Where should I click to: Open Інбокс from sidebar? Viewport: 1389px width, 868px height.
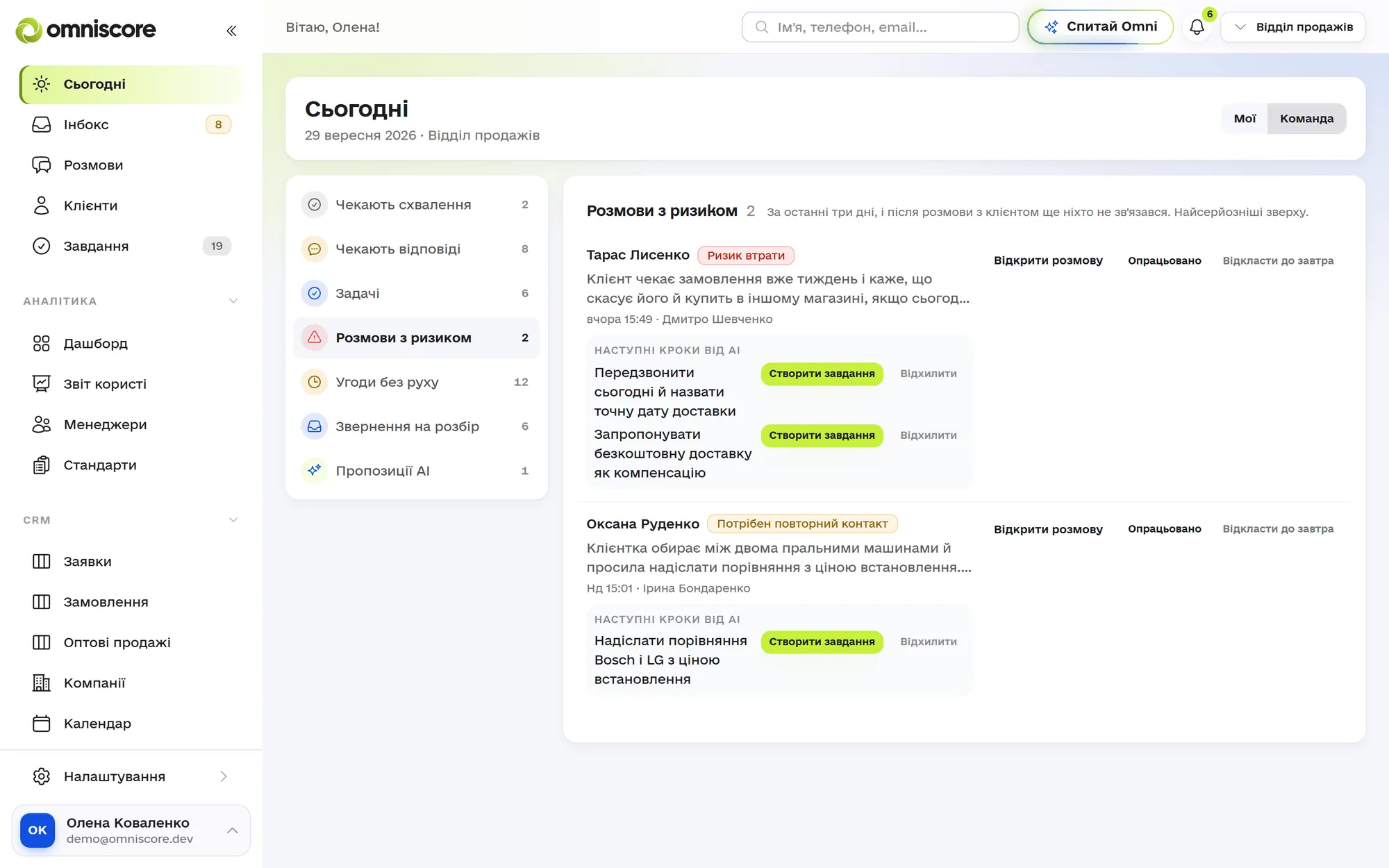(131, 124)
